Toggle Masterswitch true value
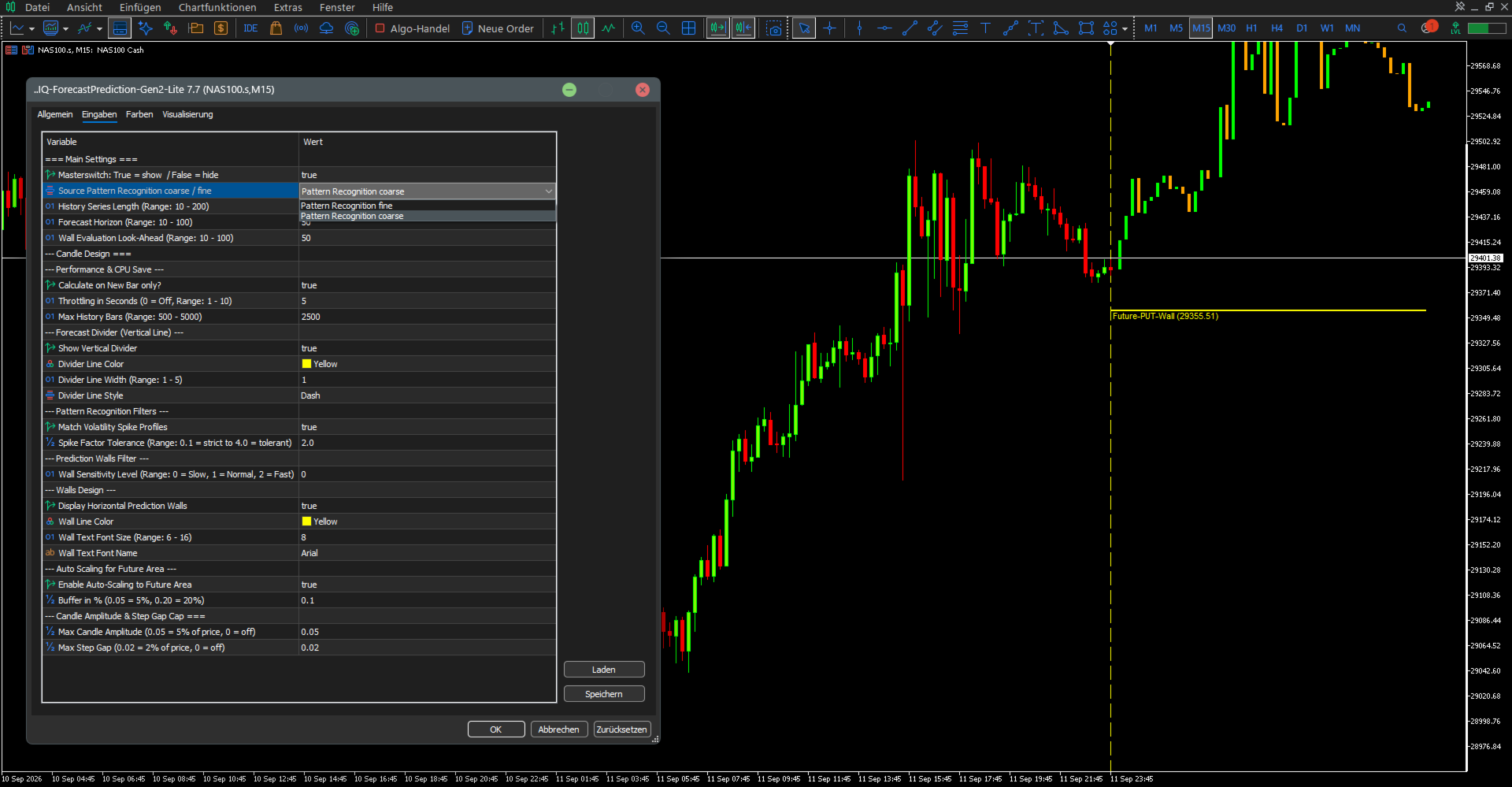The image size is (1512, 787). coord(428,175)
